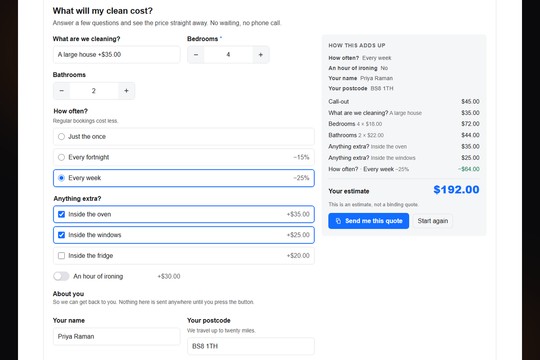Decrease the Bedrooms count

point(196,54)
